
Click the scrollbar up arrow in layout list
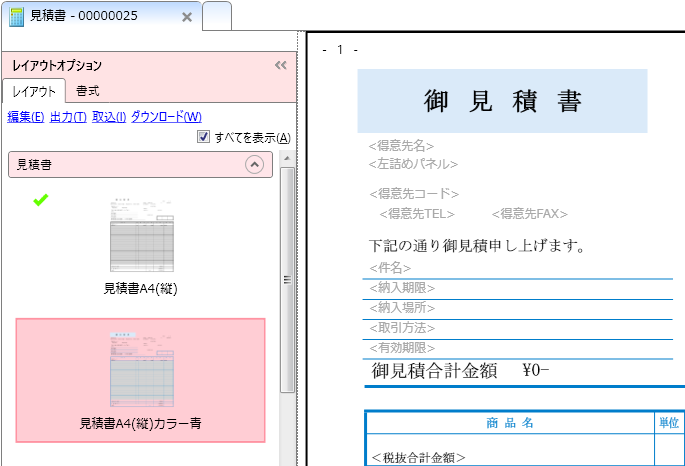pos(287,160)
